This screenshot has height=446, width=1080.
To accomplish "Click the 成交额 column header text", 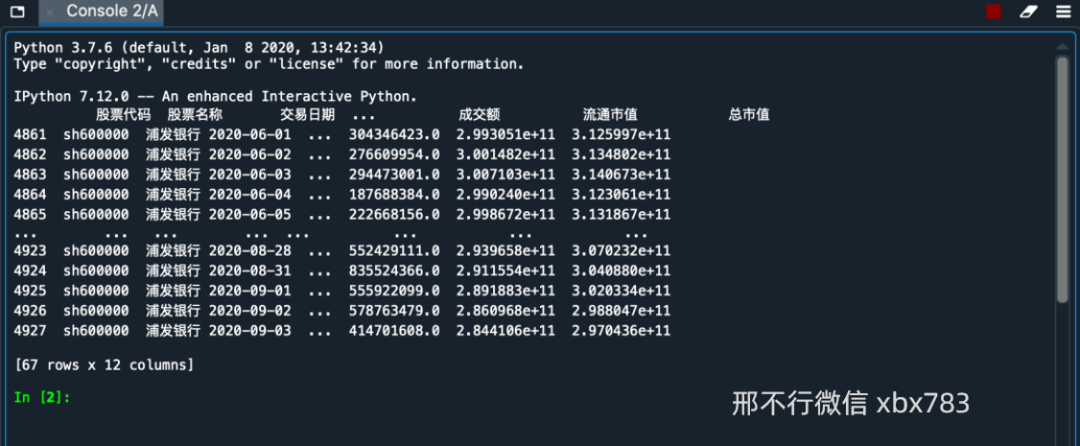I will click(479, 115).
